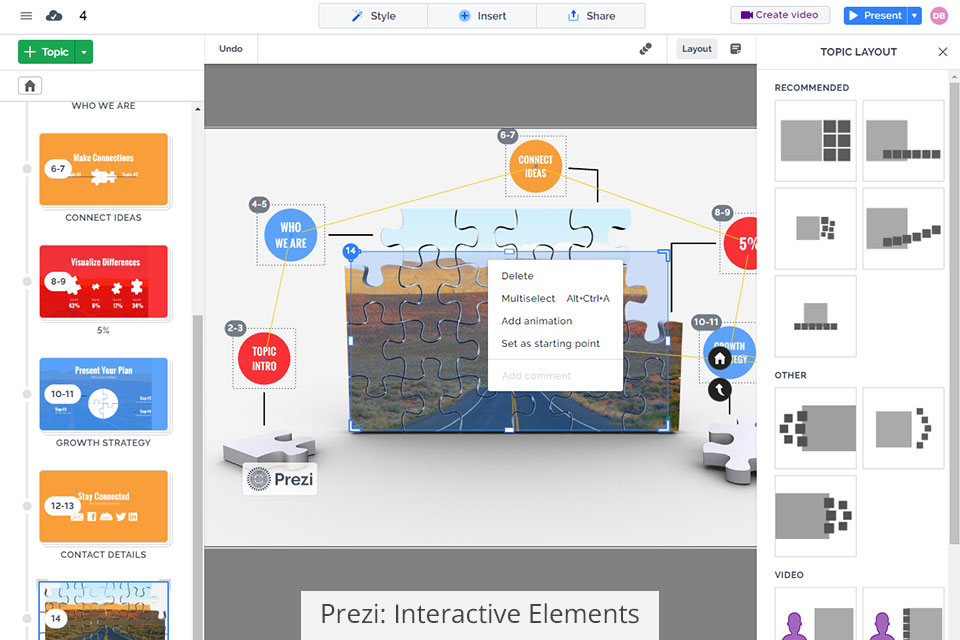Select the Contact Details 12-13 thumbnail
Image resolution: width=960 pixels, height=640 pixels.
[x=103, y=506]
